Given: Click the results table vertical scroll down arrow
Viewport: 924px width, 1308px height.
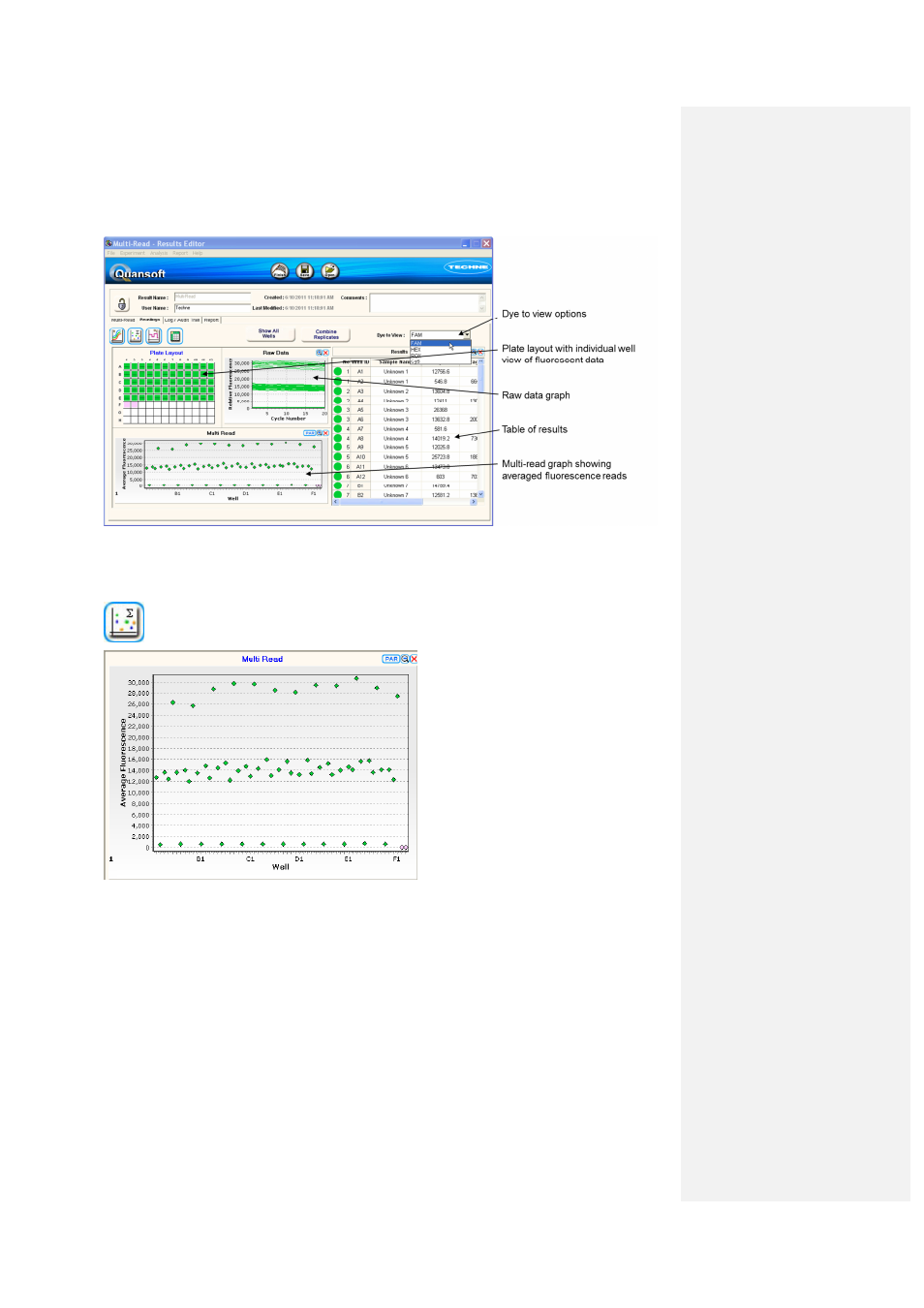Looking at the screenshot, I should tap(480, 495).
